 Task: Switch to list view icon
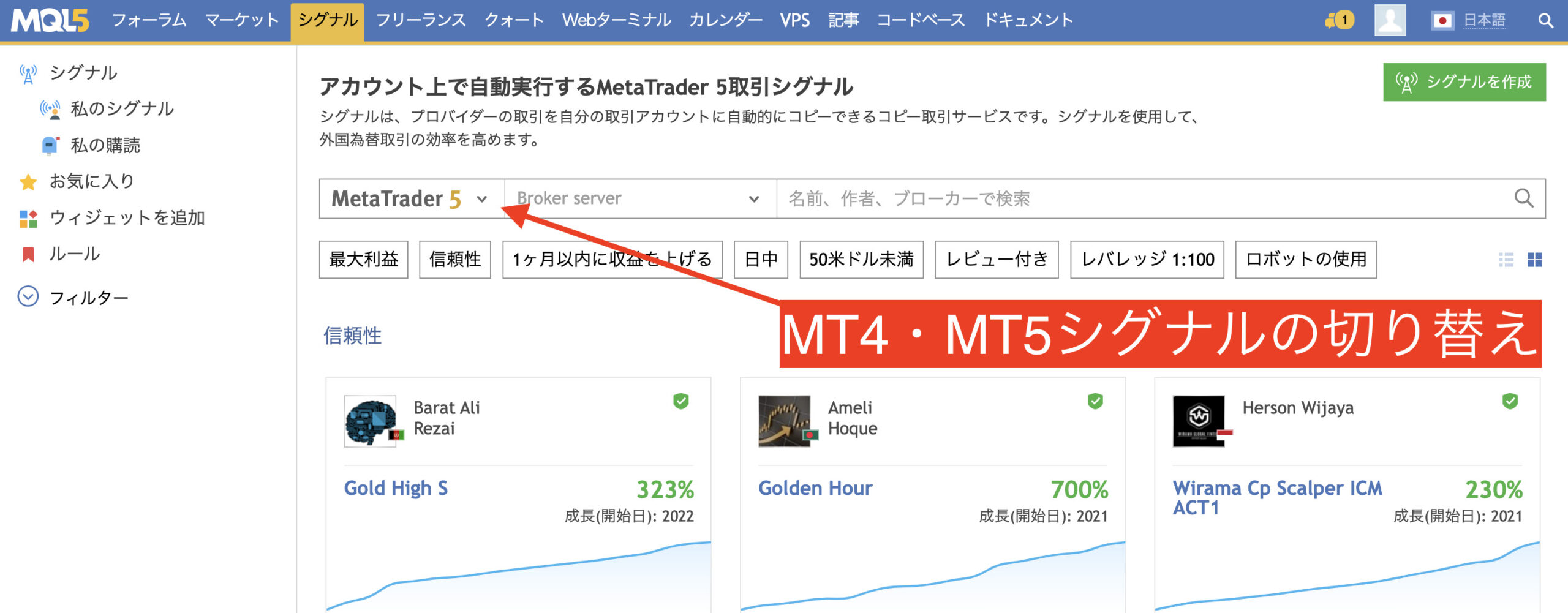click(1506, 260)
